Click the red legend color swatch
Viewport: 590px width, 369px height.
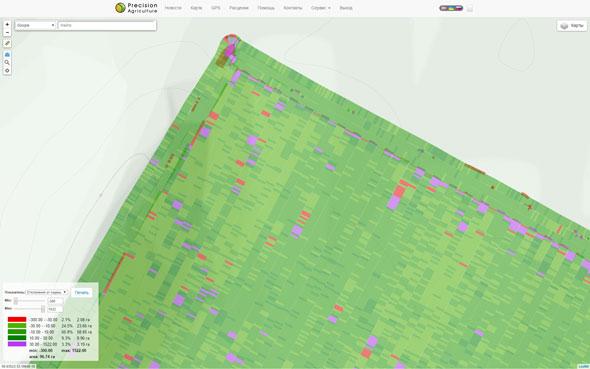coord(17,319)
